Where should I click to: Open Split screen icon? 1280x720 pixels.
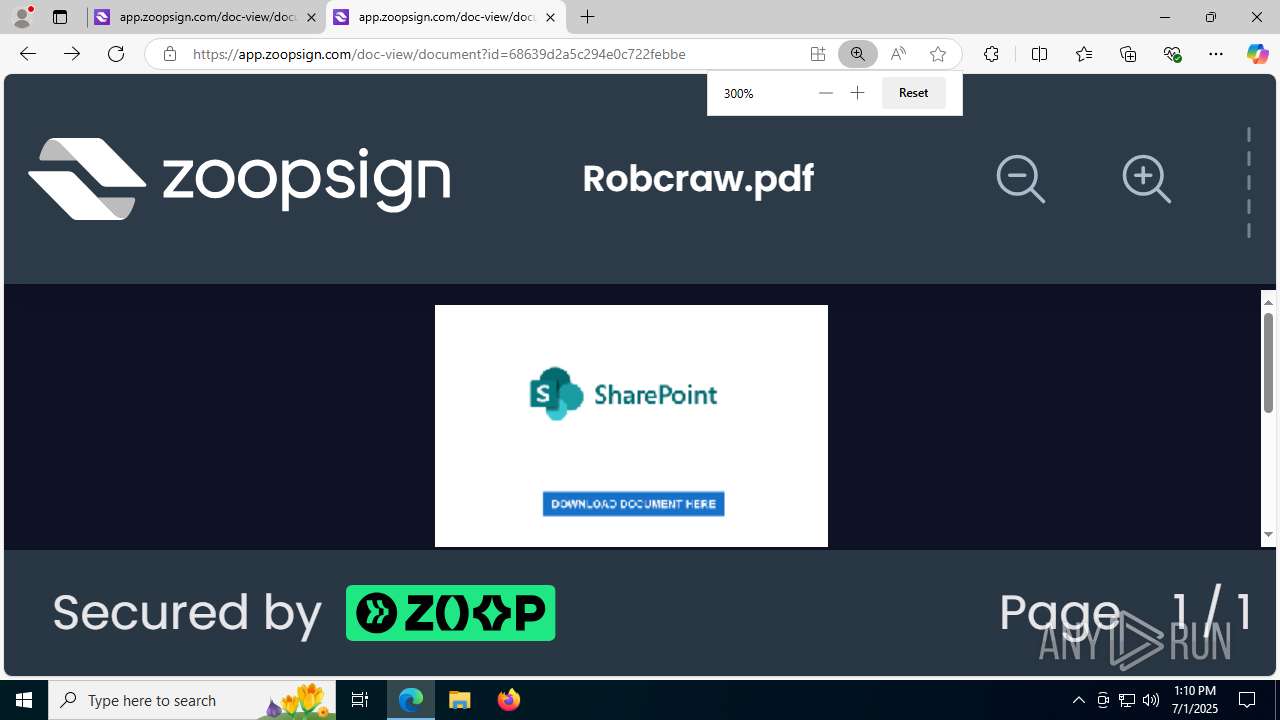(1039, 54)
